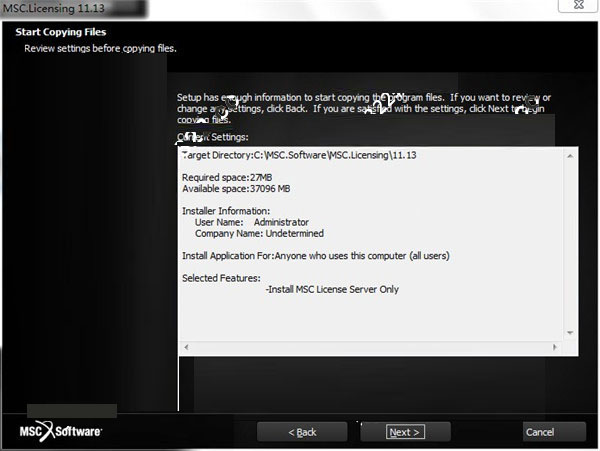
Task: Click '-Install MSC License Server Only' text
Action: pos(332,290)
